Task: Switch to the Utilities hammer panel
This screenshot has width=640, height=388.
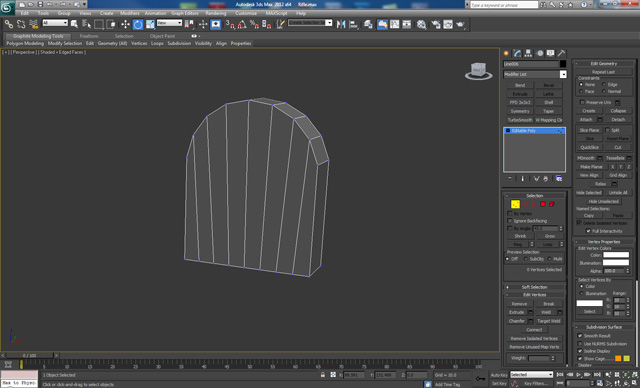Action: tap(562, 53)
